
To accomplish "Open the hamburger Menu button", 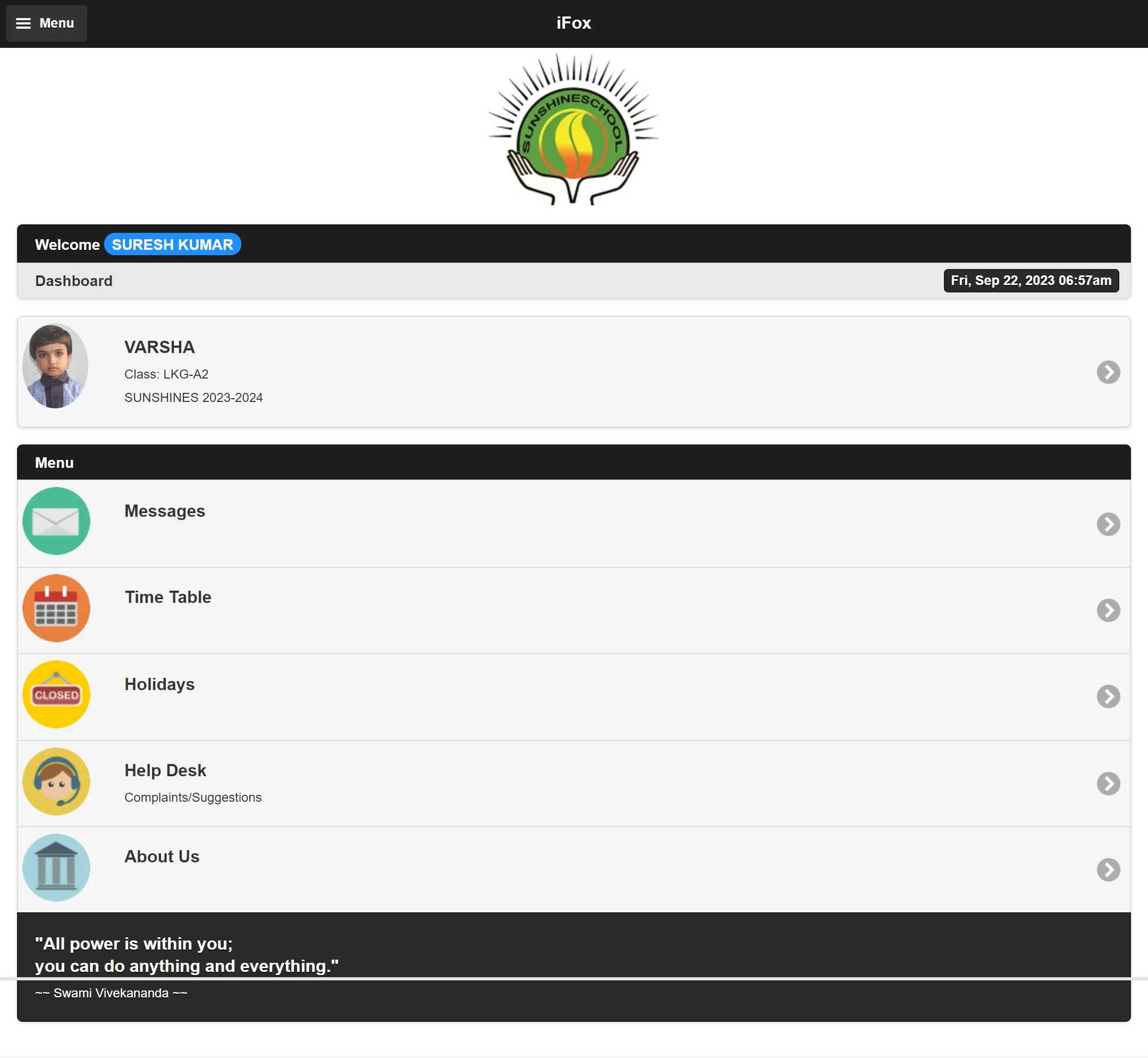I will pyautogui.click(x=46, y=23).
